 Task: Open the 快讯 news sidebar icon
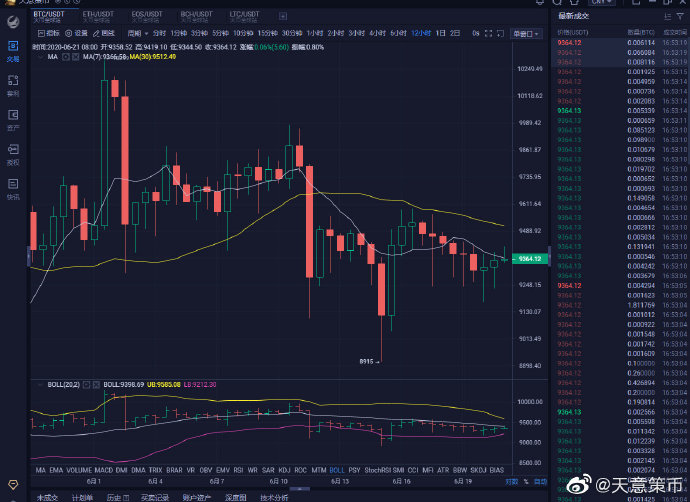[x=13, y=188]
